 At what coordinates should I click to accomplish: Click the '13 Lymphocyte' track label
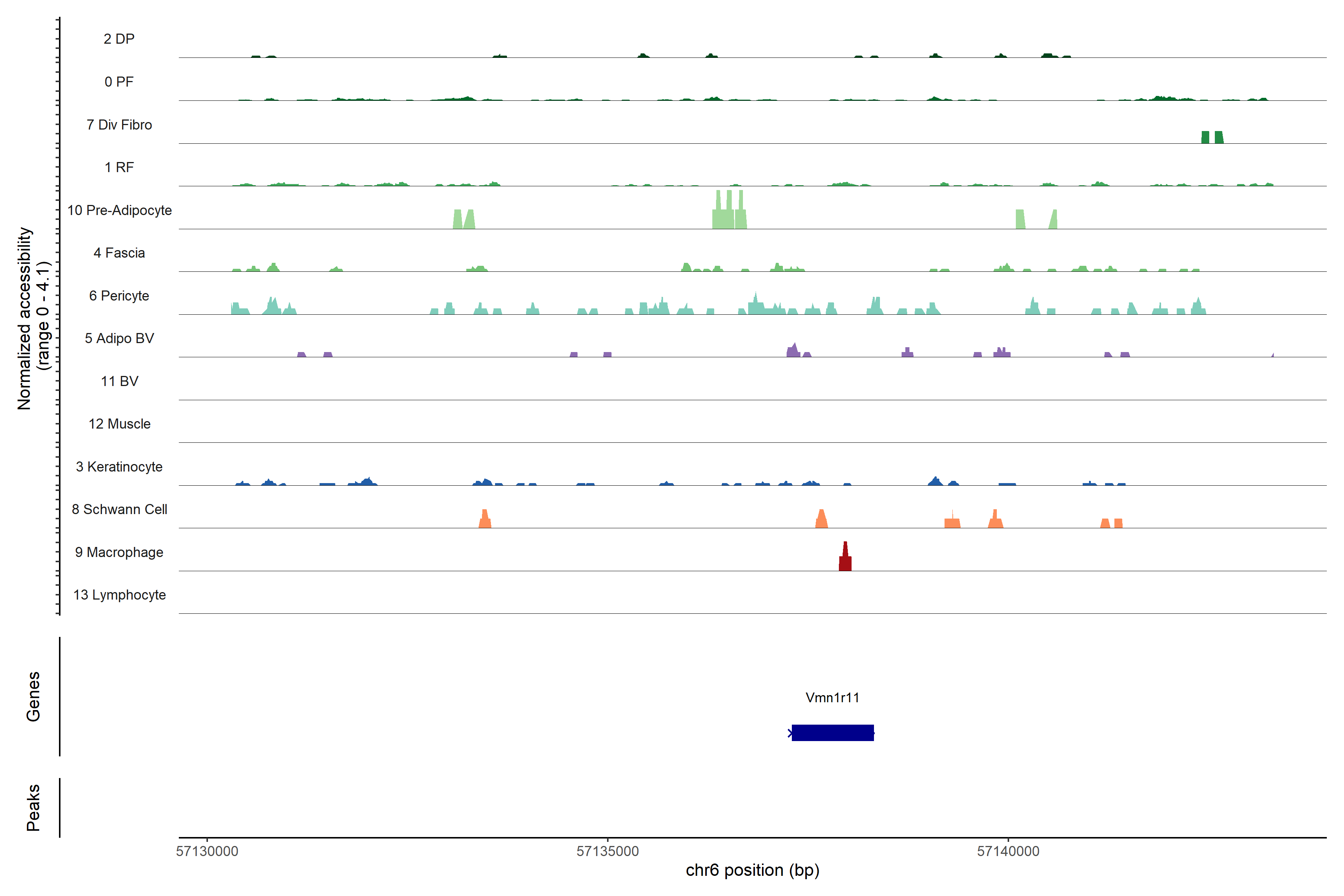pos(119,595)
